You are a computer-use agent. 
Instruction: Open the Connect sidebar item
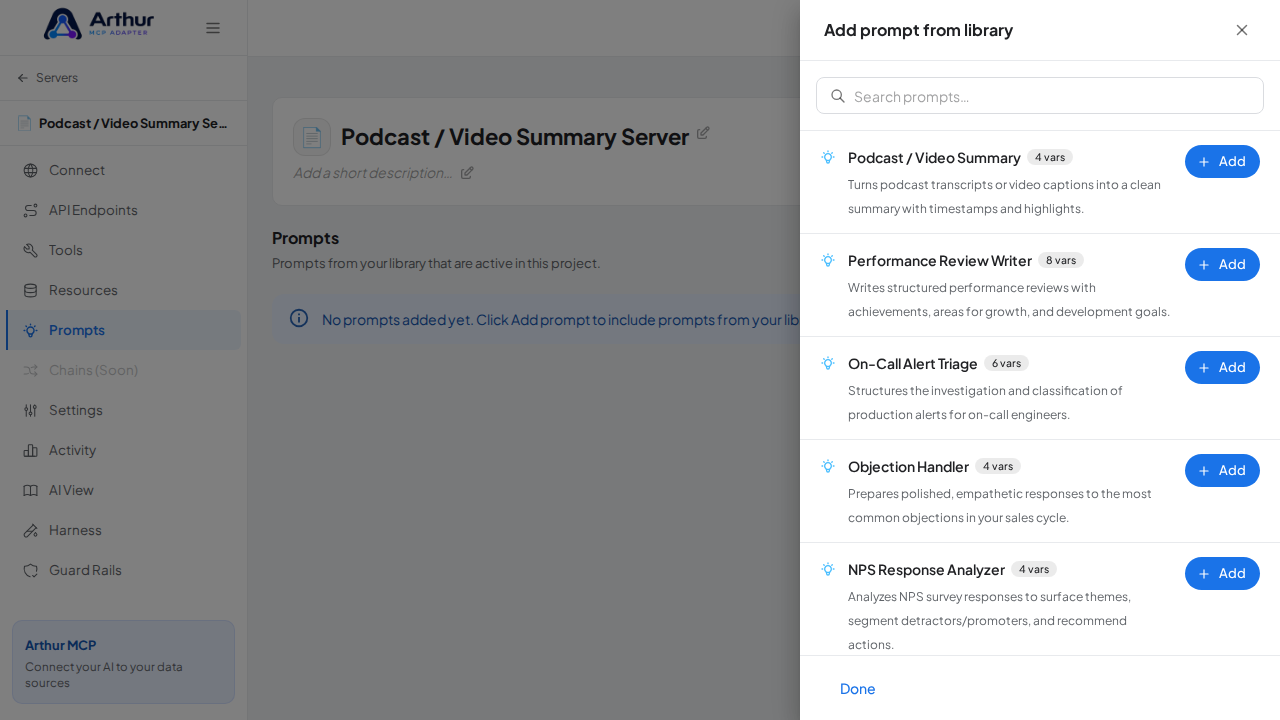[123, 170]
